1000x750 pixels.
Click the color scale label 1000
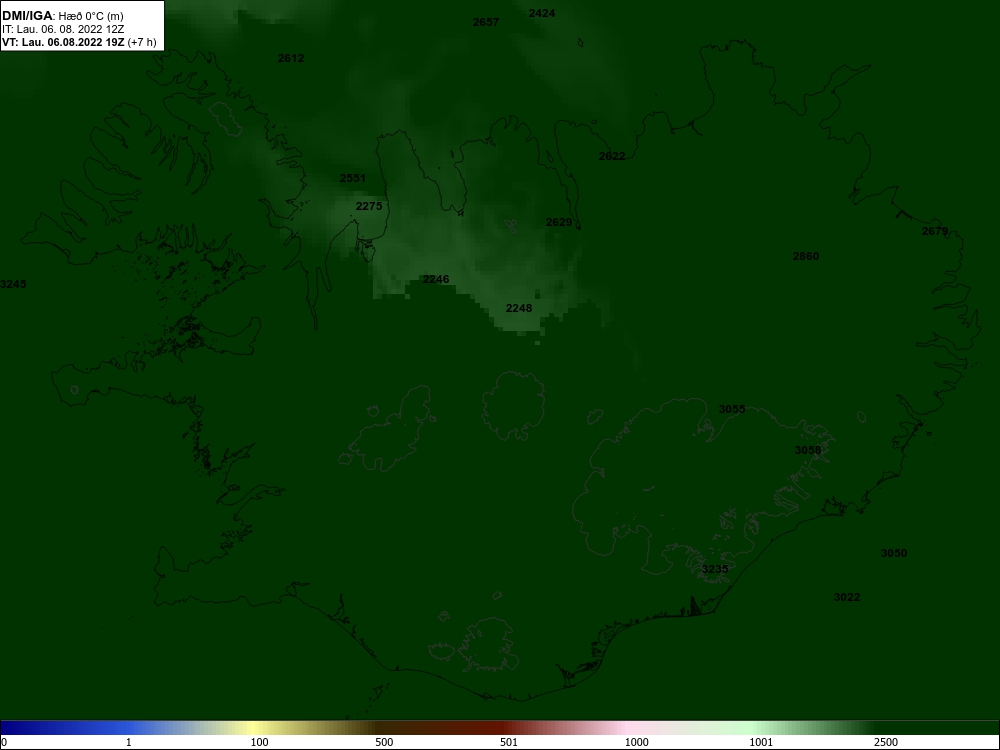636,742
